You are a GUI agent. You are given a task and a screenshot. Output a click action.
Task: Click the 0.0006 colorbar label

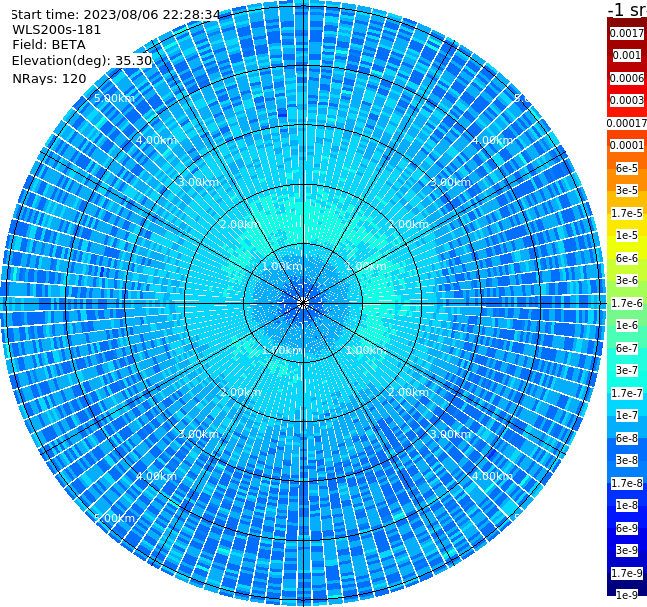tap(627, 78)
